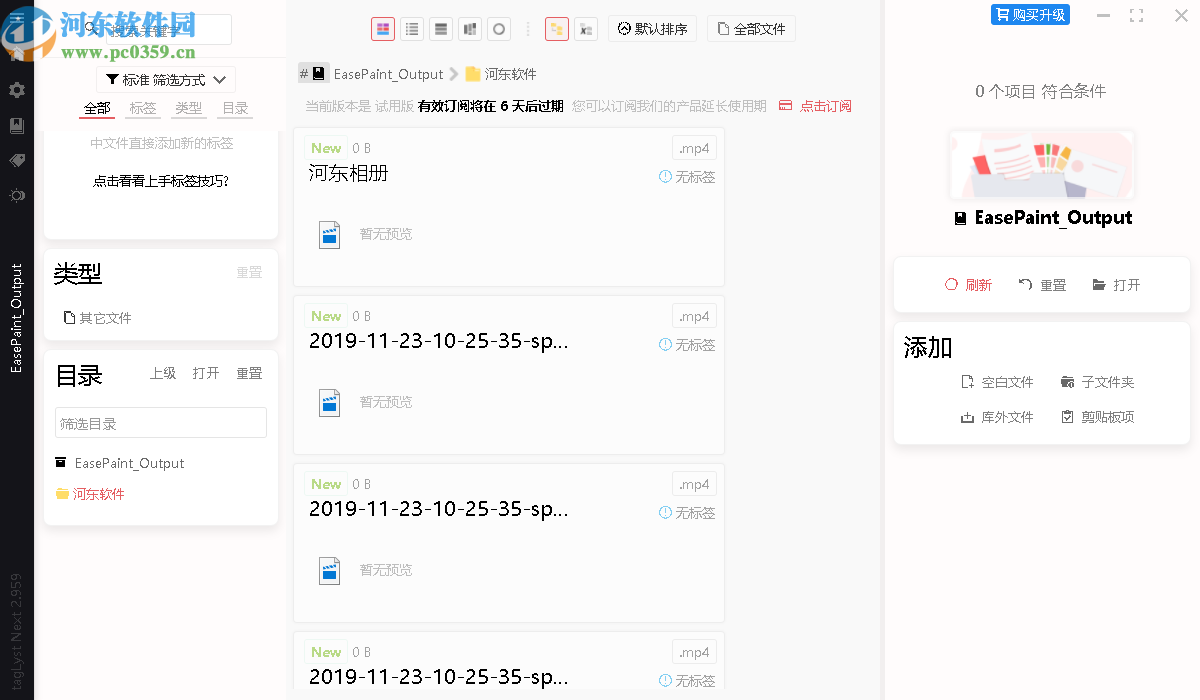Viewport: 1200px width, 700px height.
Task: Select the tag icon in left sidebar
Action: coord(16,160)
